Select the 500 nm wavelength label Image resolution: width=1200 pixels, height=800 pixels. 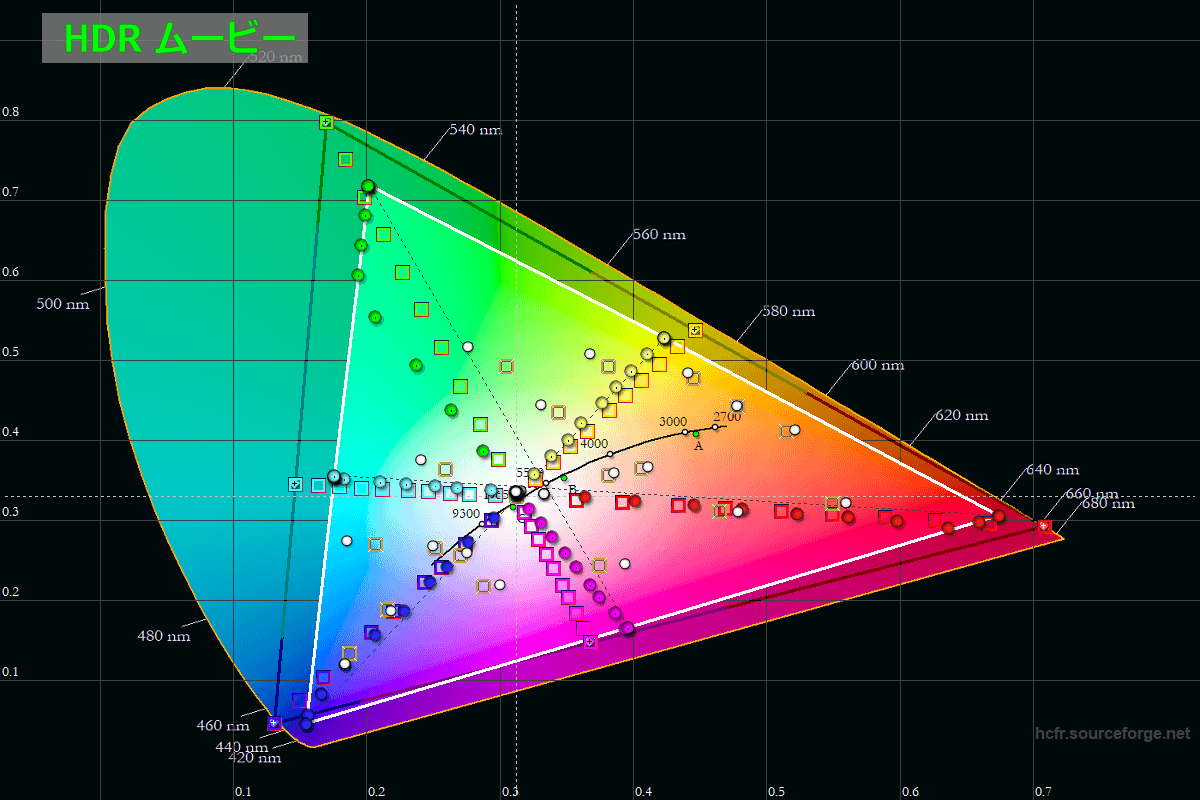(63, 304)
